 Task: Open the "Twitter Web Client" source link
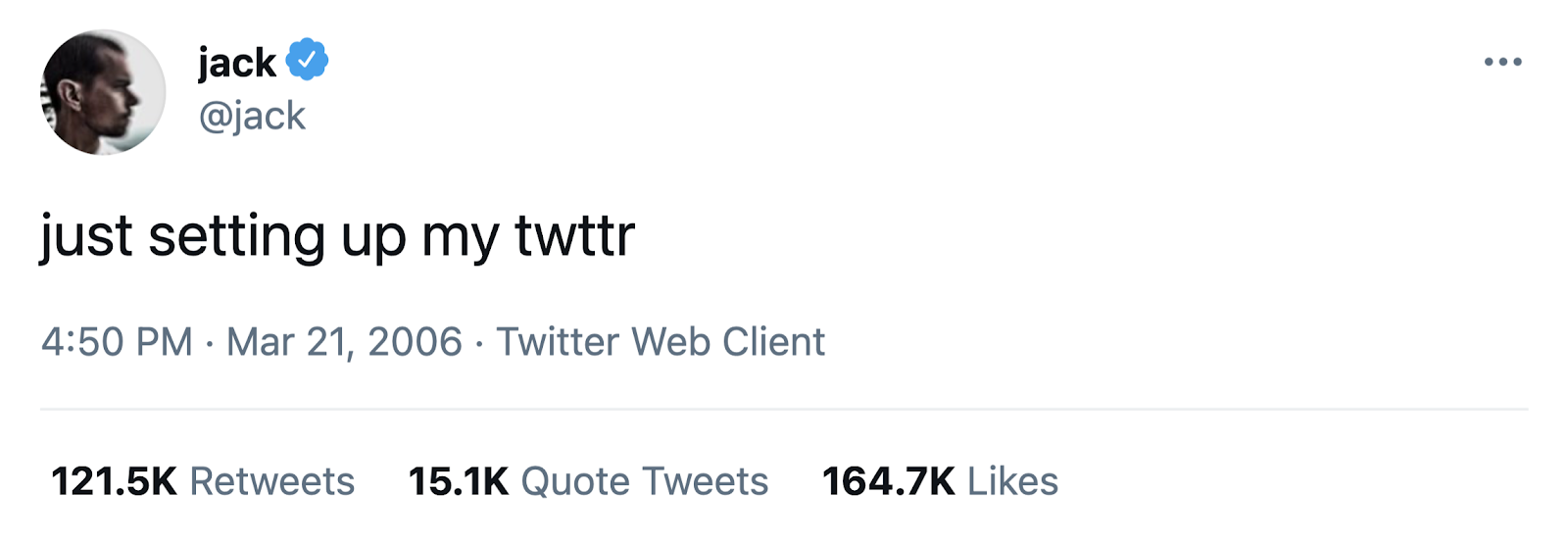(661, 342)
